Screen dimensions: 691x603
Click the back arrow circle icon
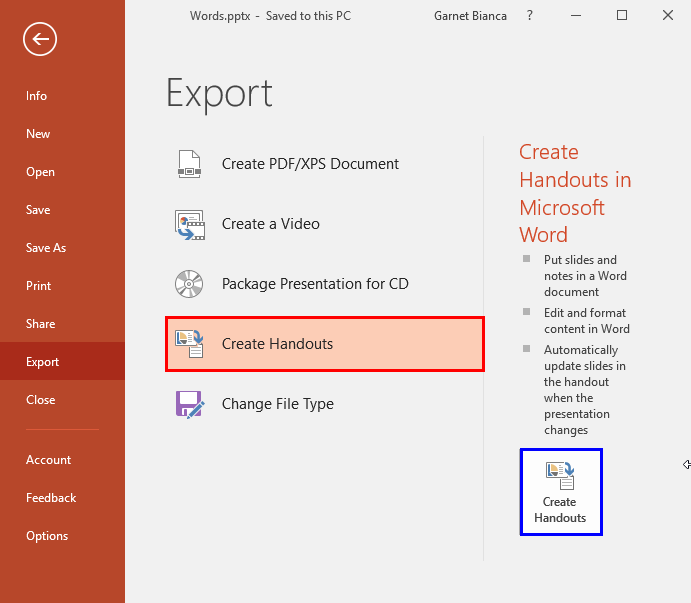coord(40,39)
